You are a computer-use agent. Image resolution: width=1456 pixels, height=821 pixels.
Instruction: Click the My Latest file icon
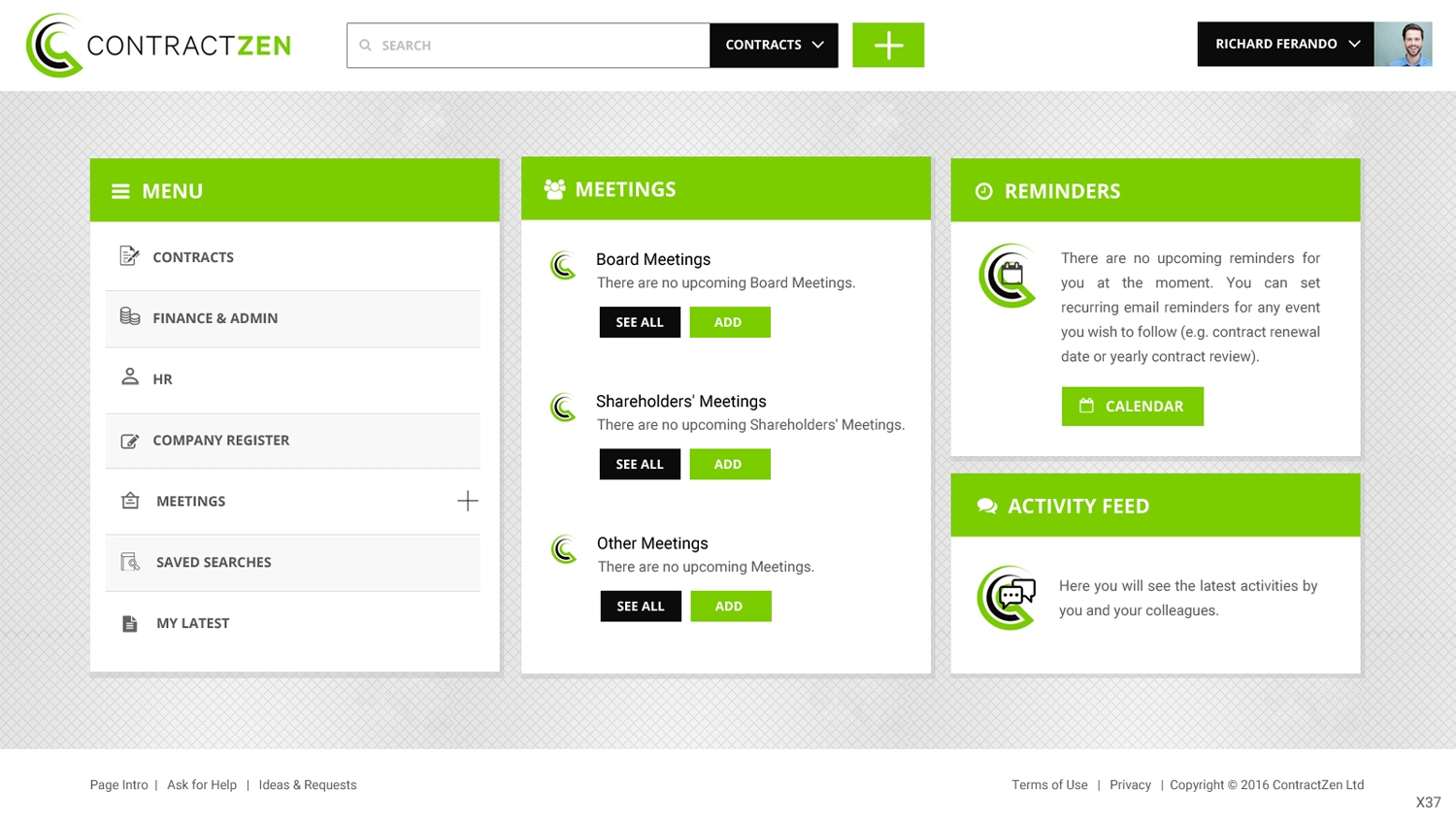pos(130,623)
